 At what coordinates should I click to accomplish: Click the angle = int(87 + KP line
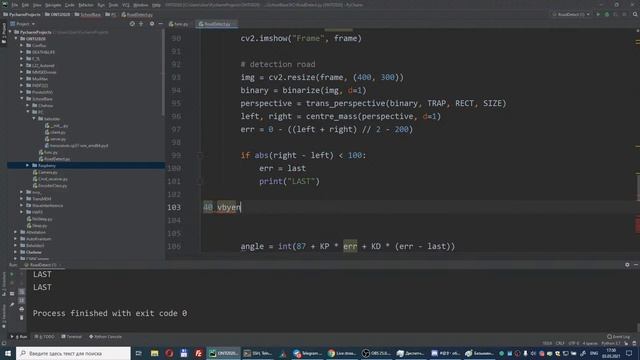click(x=348, y=246)
